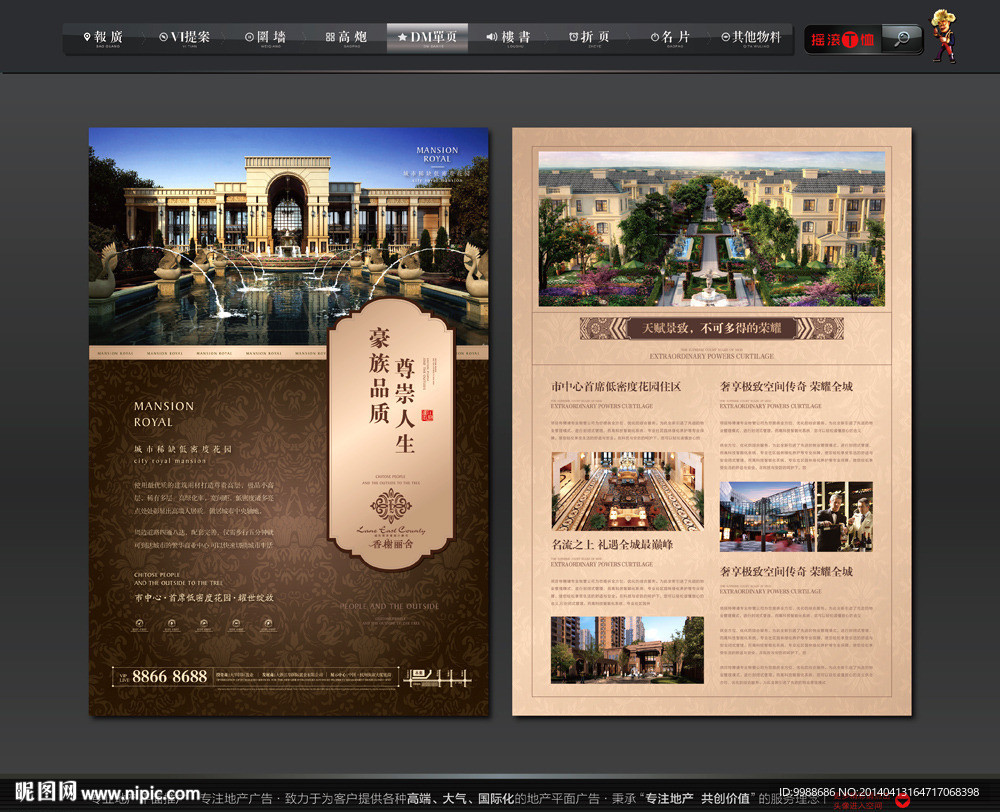Image resolution: width=1000 pixels, height=812 pixels.
Task: Click the 天赋景致，不可多得的荣耀 banner
Action: (712, 328)
